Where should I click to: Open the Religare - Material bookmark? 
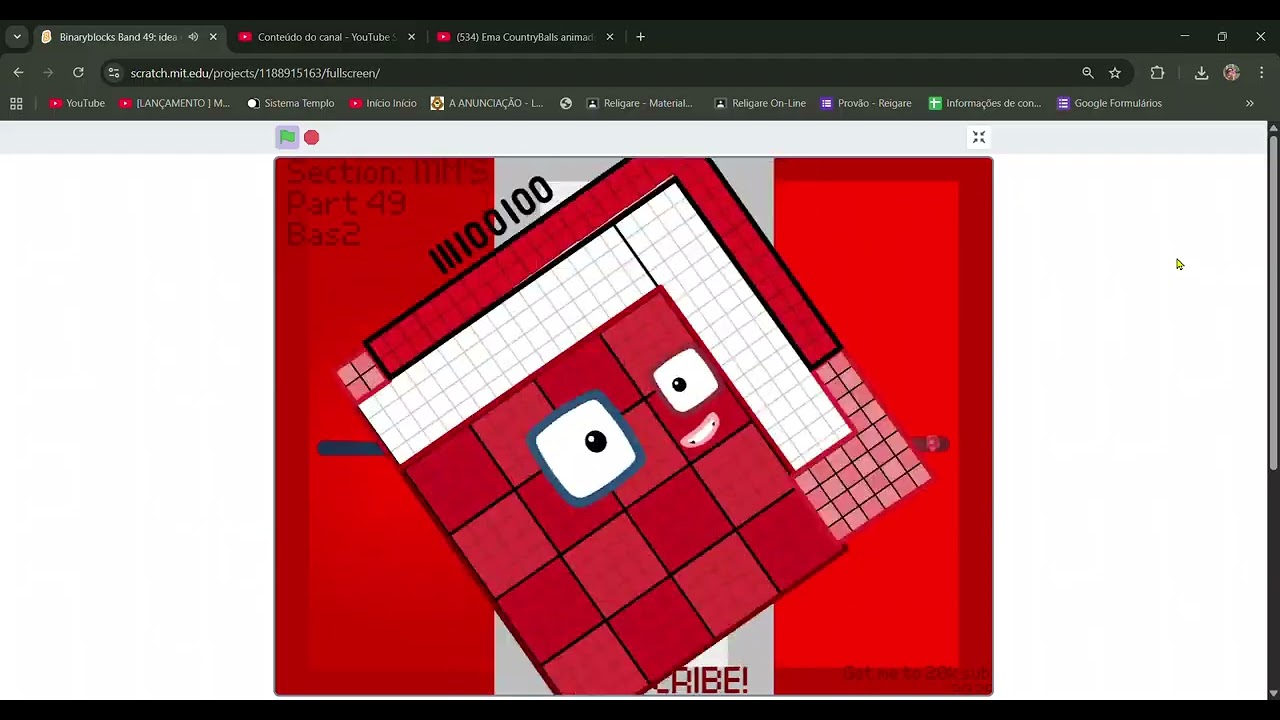pos(640,103)
